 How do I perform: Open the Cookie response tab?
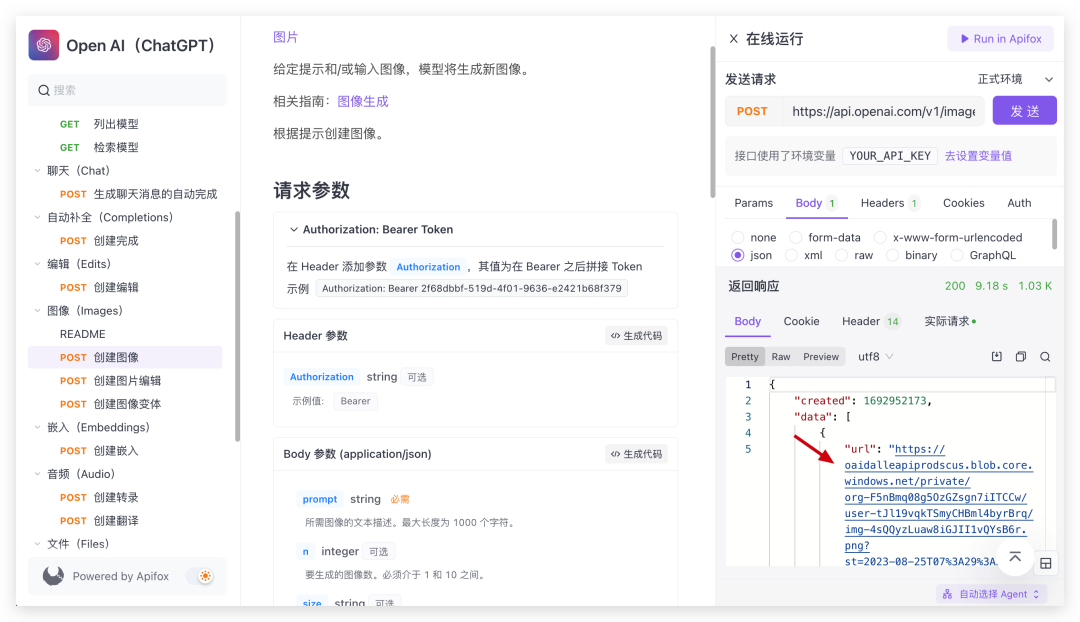click(x=801, y=321)
